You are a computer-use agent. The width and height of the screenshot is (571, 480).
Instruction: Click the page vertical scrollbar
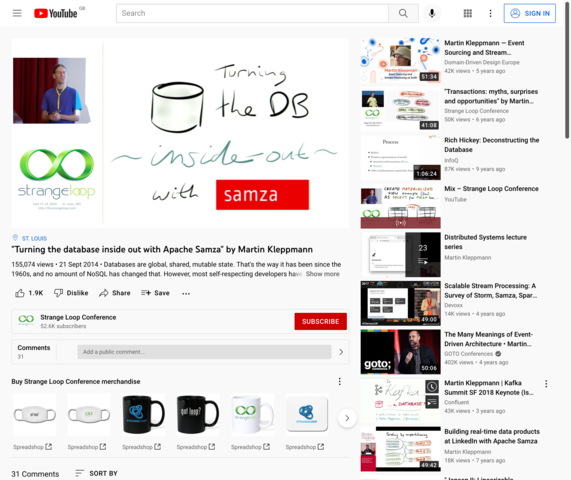[567, 69]
